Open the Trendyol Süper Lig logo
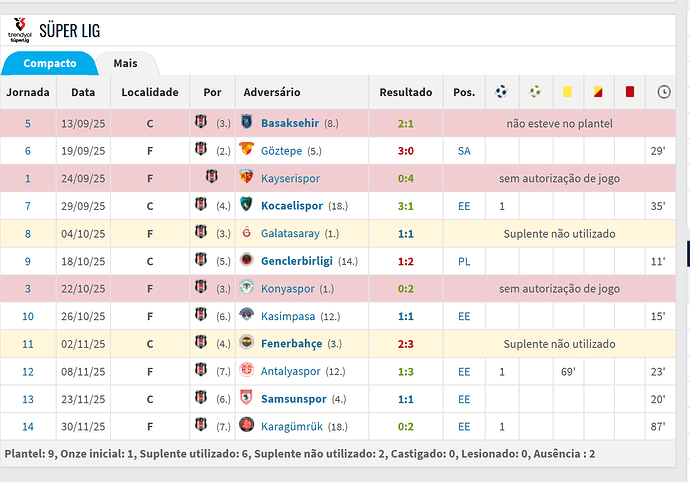Viewport: 690px width, 482px height. [20, 30]
